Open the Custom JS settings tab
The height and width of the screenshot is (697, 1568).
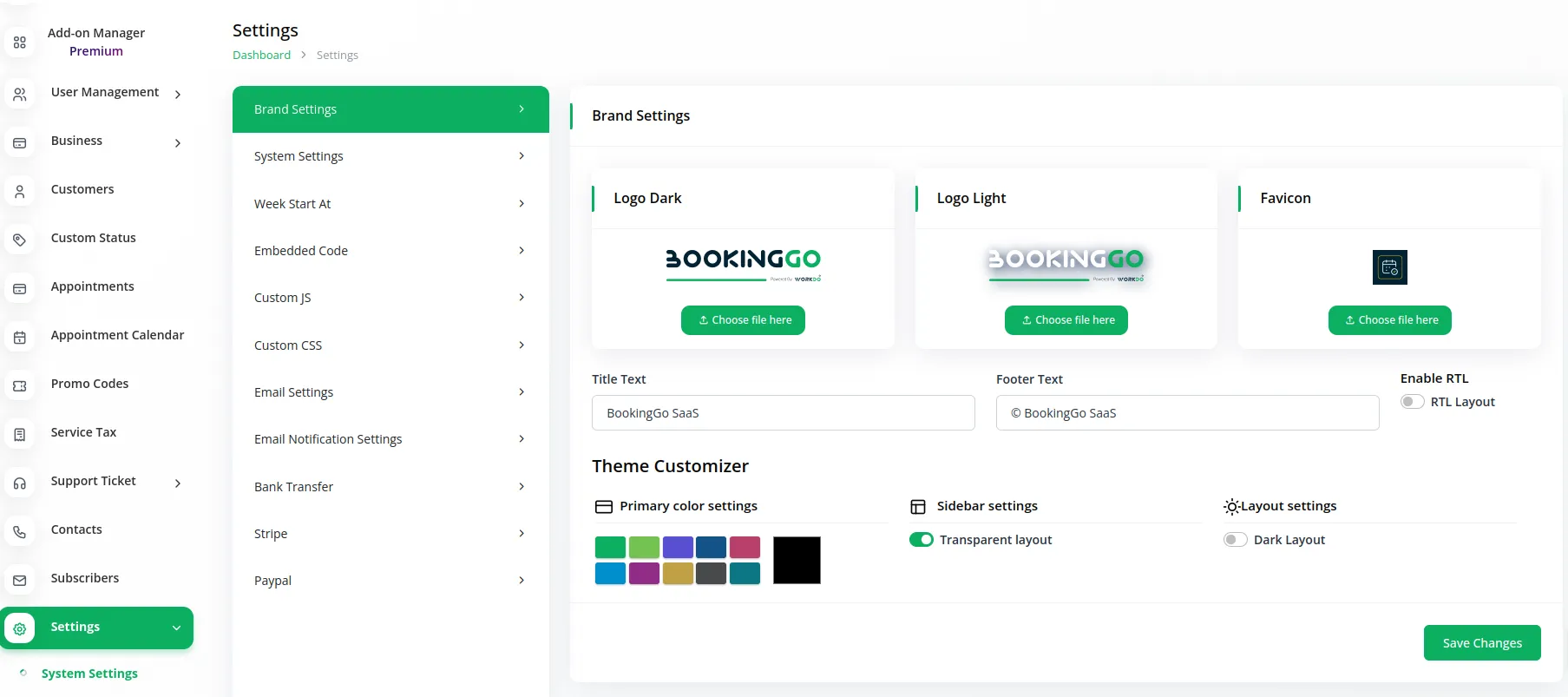(390, 298)
